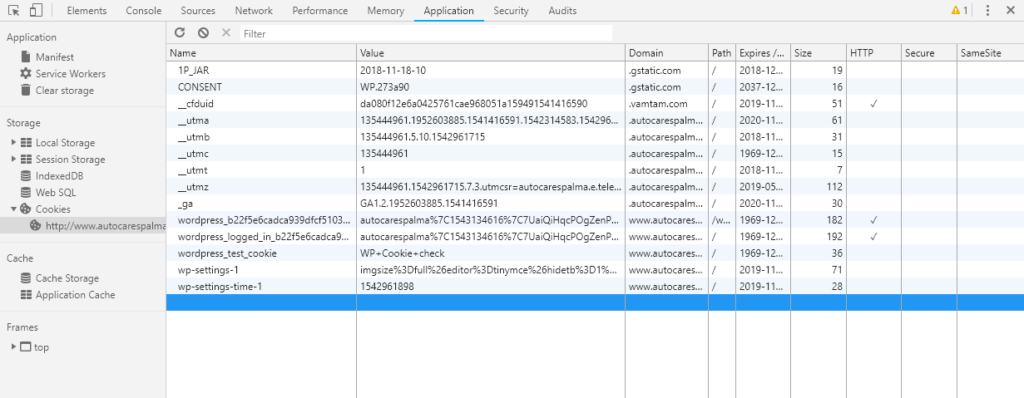1024x398 pixels.
Task: Switch to the Network tab
Action: [x=254, y=10]
